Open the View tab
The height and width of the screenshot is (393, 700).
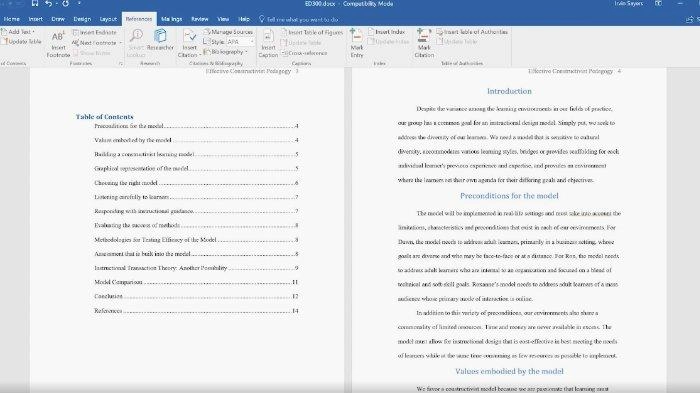point(223,19)
